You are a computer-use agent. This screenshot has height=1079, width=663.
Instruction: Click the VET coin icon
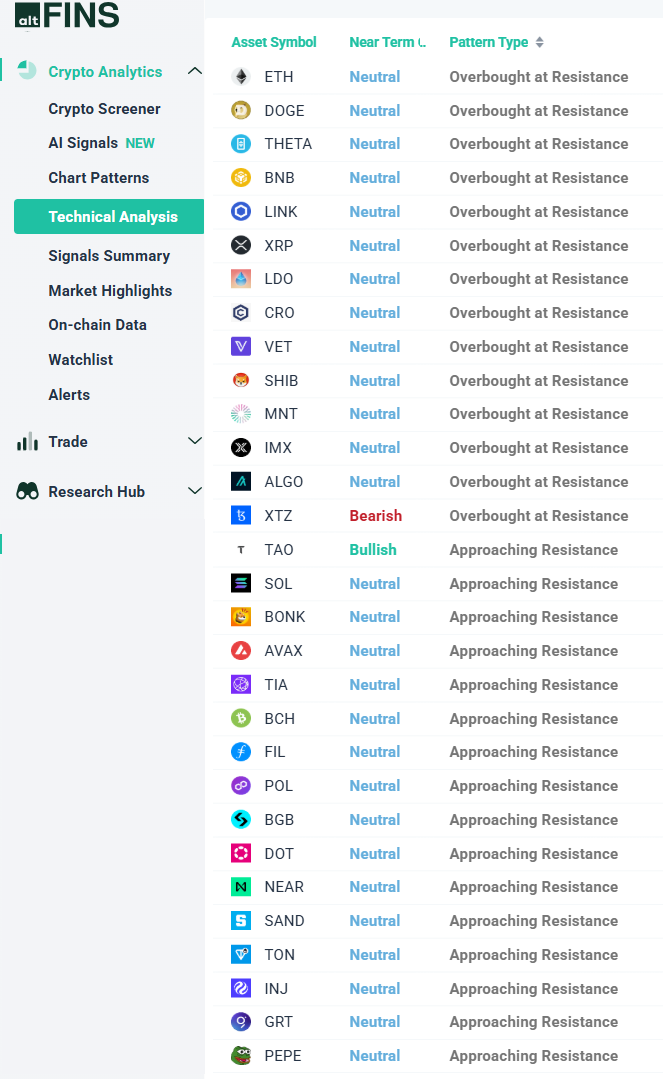[x=241, y=346]
